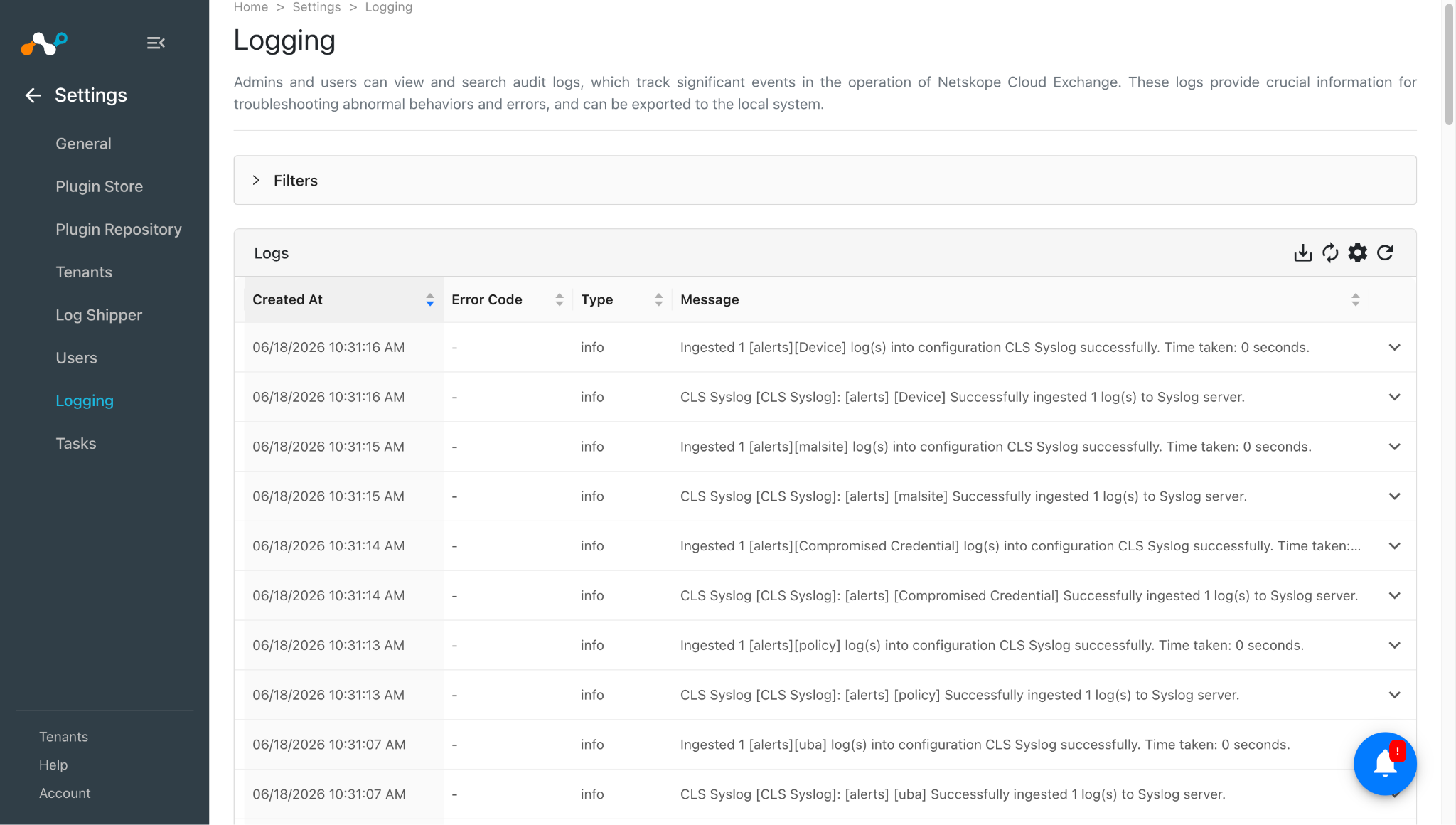The image size is (1456, 825).
Task: Expand the malsite 'Ingested 1' log row
Action: tap(1394, 447)
